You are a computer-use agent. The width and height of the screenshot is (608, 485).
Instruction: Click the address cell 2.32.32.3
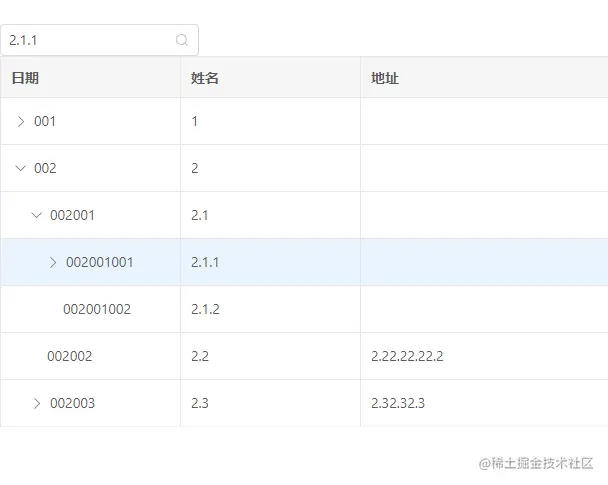(x=484, y=403)
